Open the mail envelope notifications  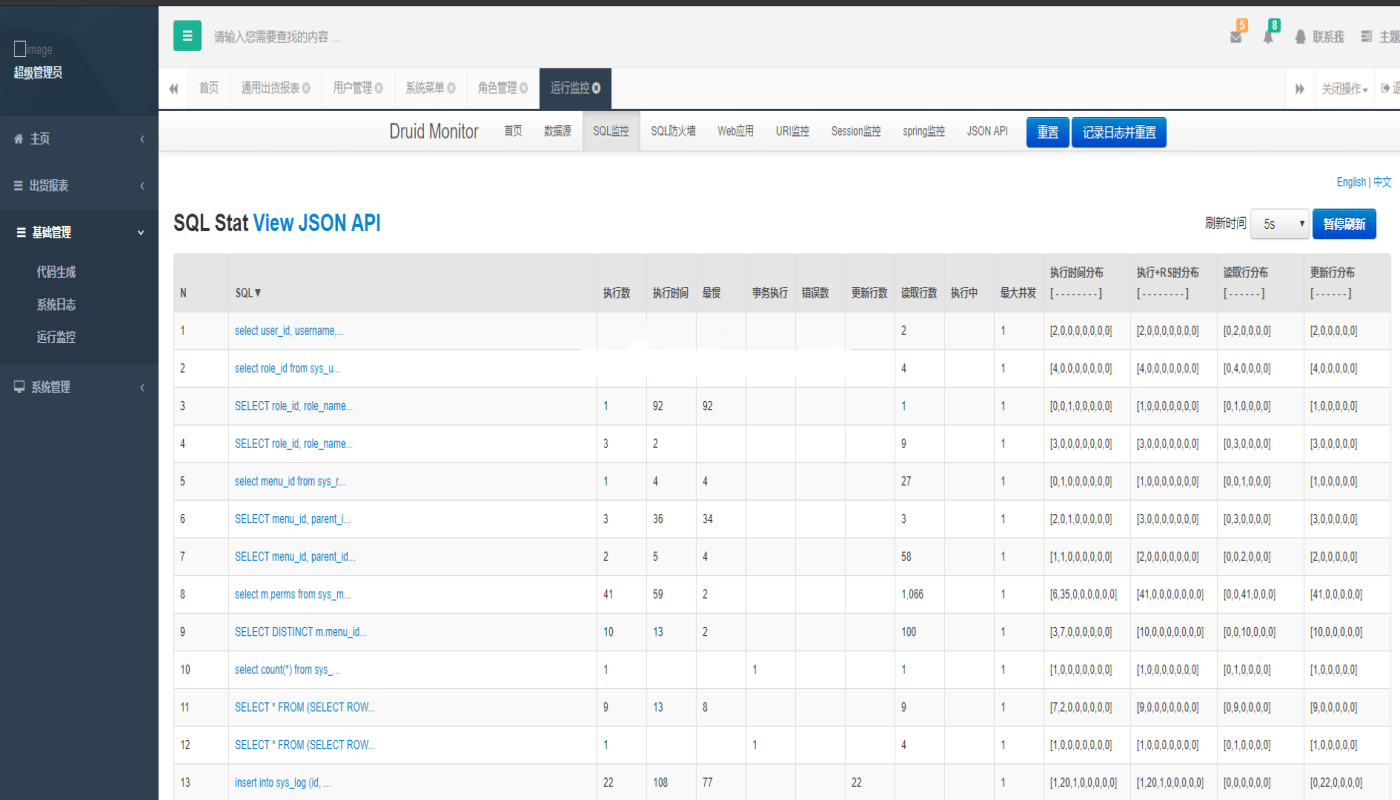1236,37
